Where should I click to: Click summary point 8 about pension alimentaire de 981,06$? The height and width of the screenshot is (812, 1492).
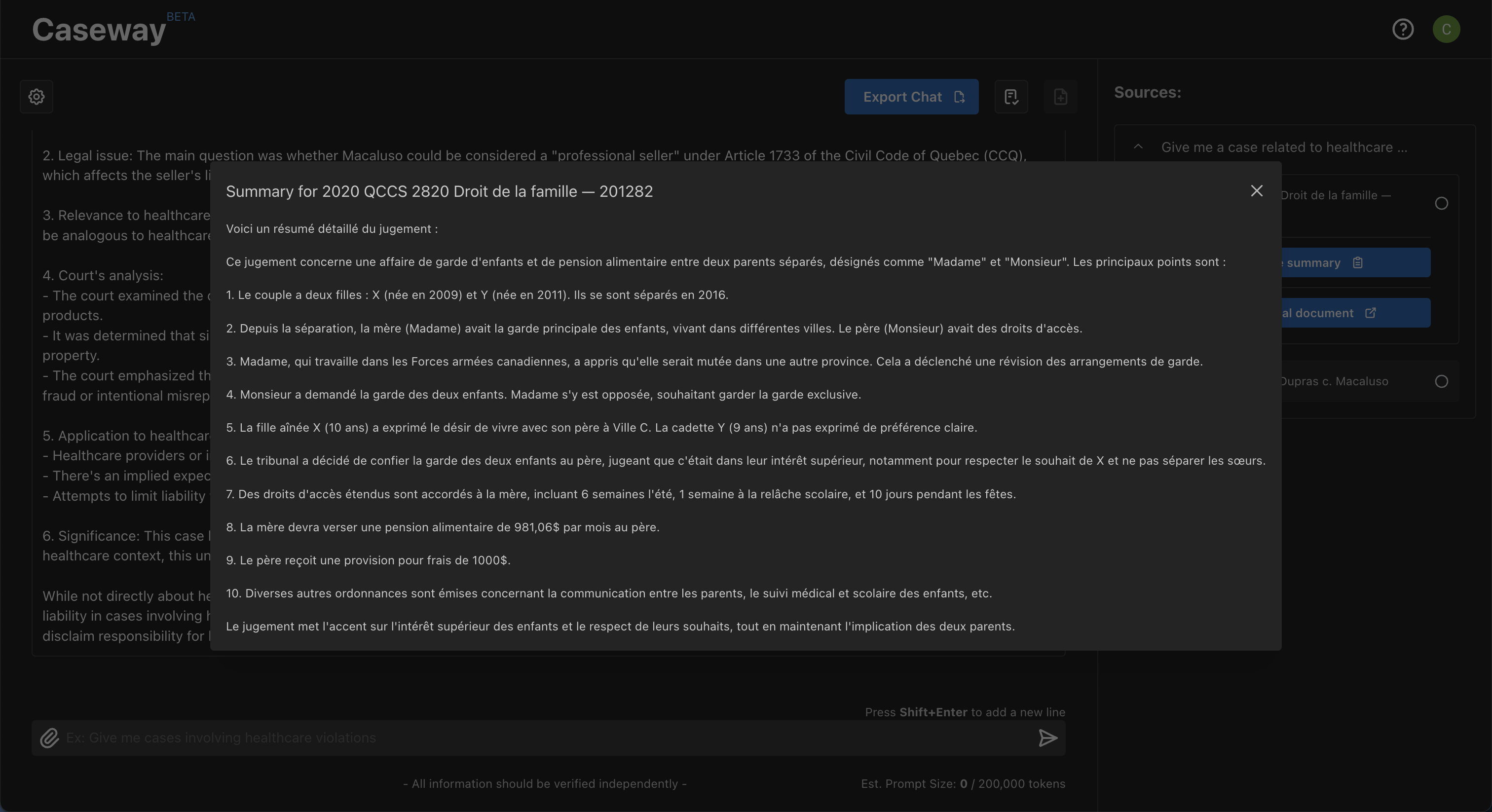tap(443, 527)
